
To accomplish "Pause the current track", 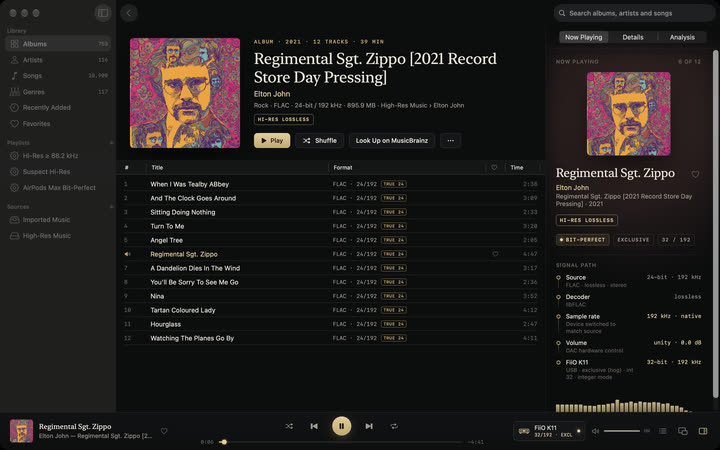I will pos(342,426).
